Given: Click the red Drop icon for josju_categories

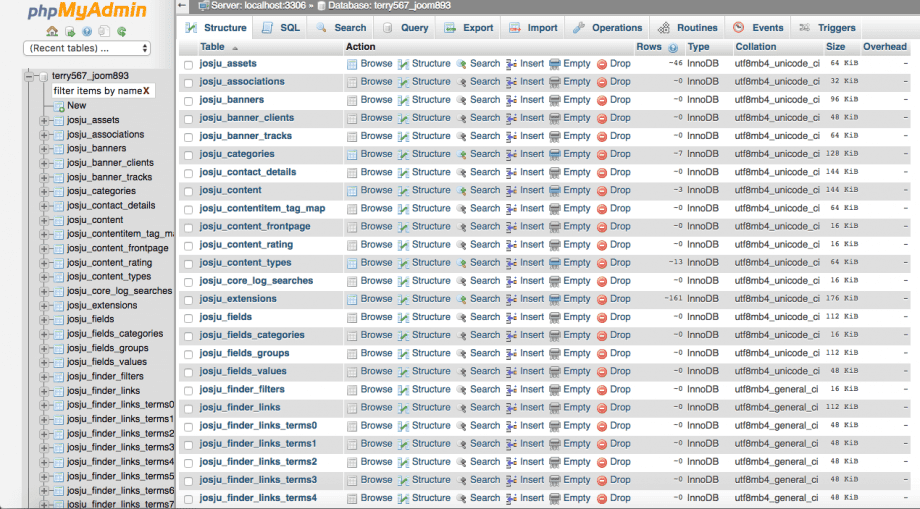Looking at the screenshot, I should [601, 155].
